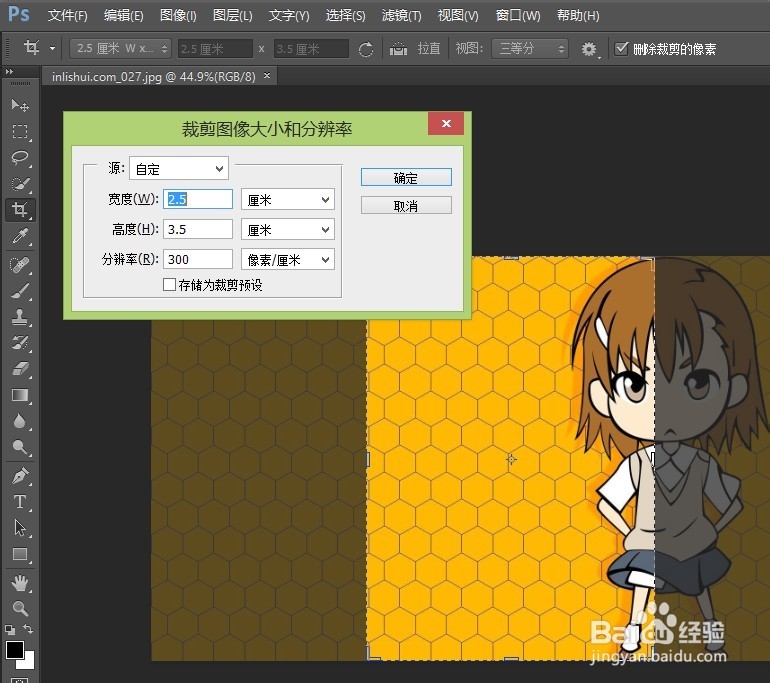Click the 高度(H) height field

coord(198,229)
